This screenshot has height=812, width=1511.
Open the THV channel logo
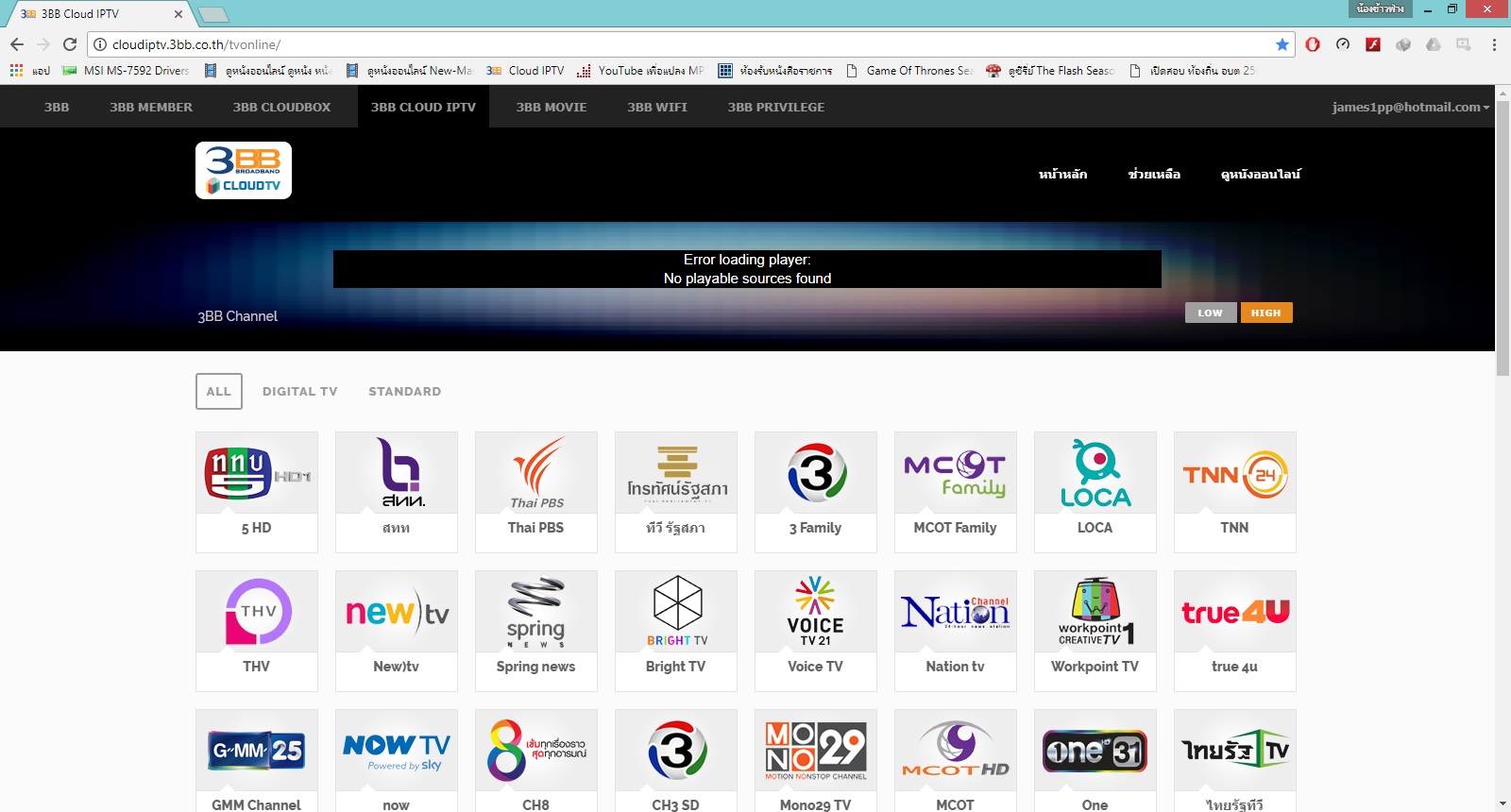coord(257,612)
